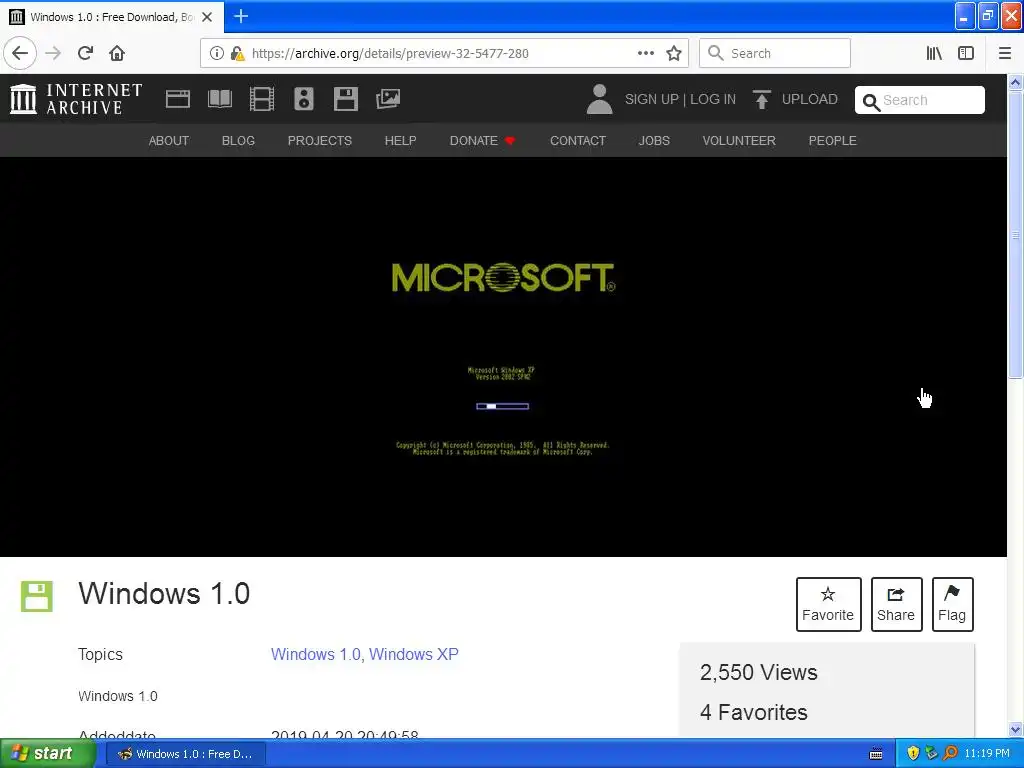The height and width of the screenshot is (768, 1024).
Task: Click the magnifier tray icon
Action: coord(950,754)
